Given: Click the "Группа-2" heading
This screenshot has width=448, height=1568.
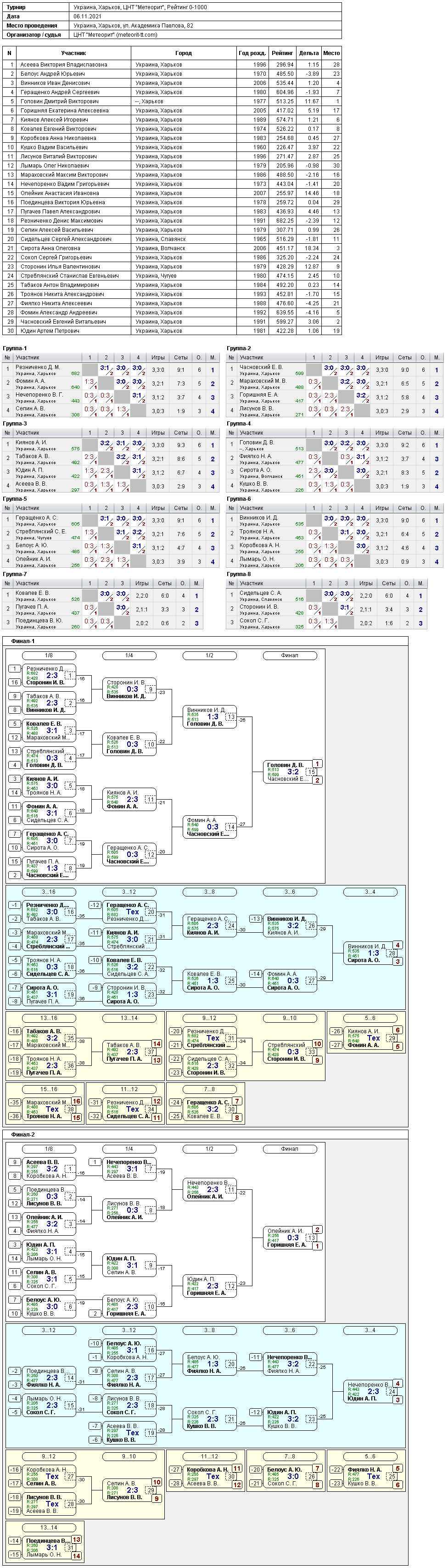Looking at the screenshot, I should point(239,348).
